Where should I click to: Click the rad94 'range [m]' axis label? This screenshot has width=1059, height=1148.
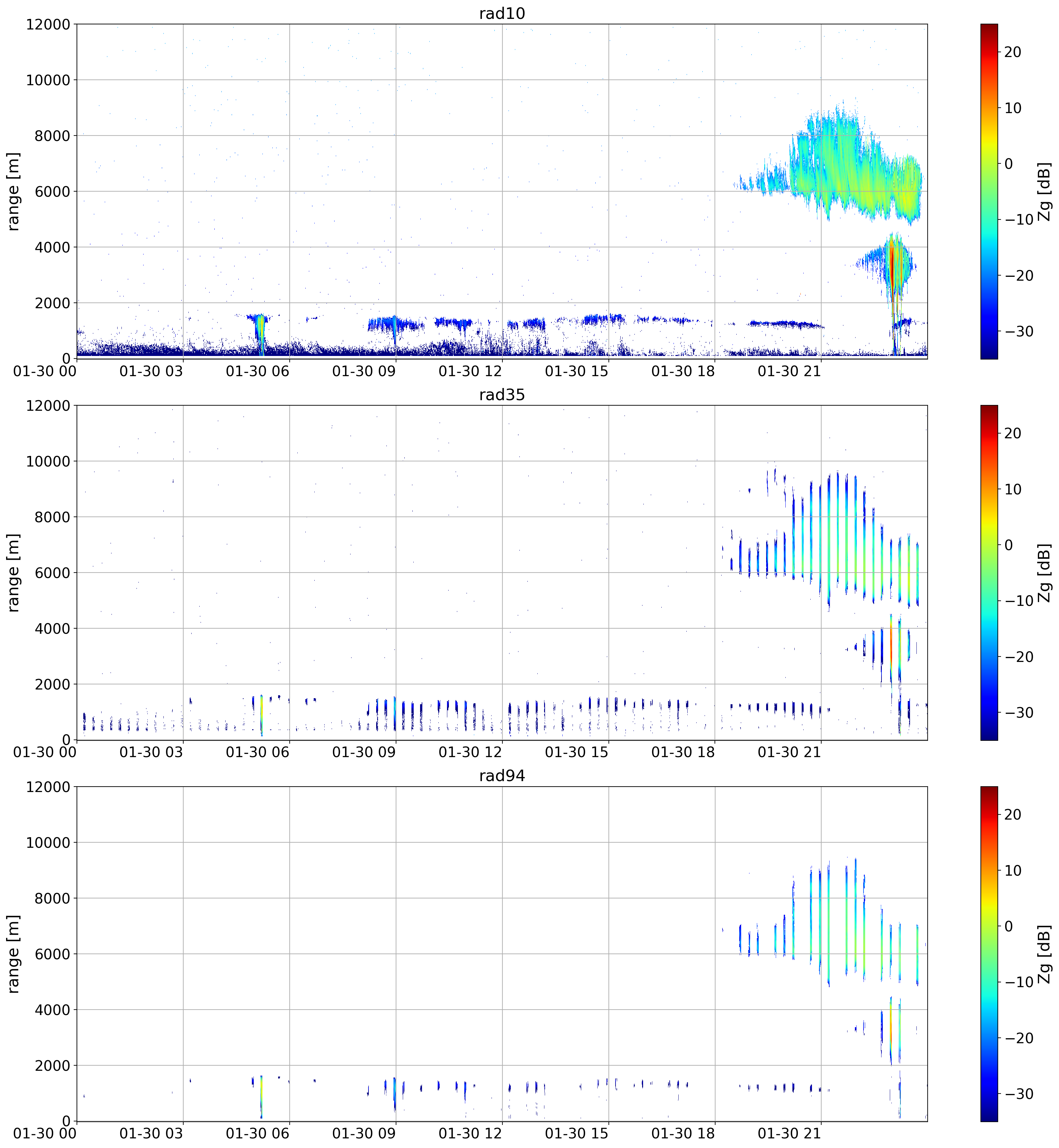[13, 954]
